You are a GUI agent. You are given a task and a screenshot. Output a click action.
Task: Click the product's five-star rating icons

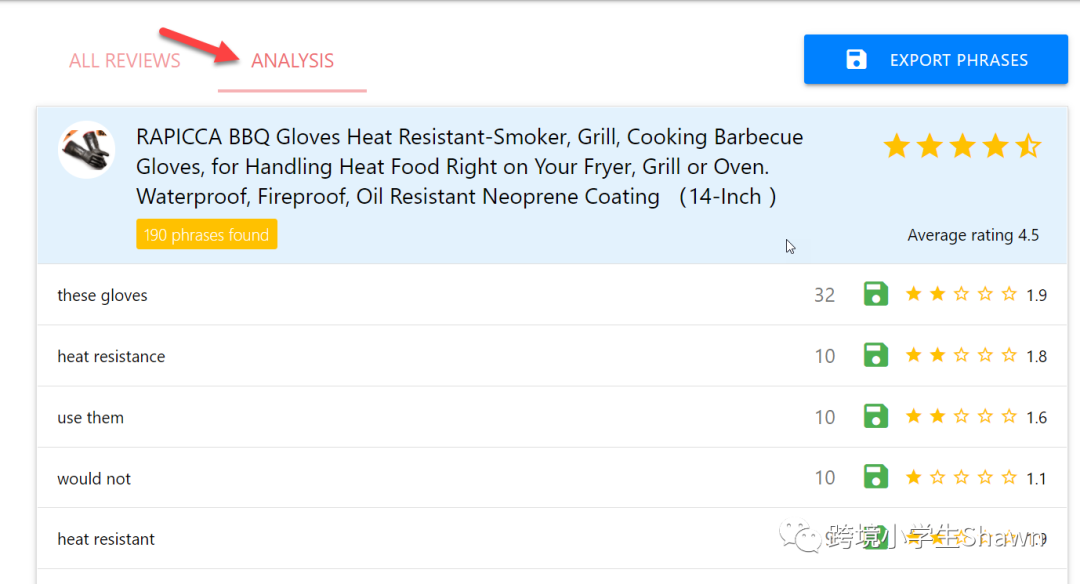point(962,147)
